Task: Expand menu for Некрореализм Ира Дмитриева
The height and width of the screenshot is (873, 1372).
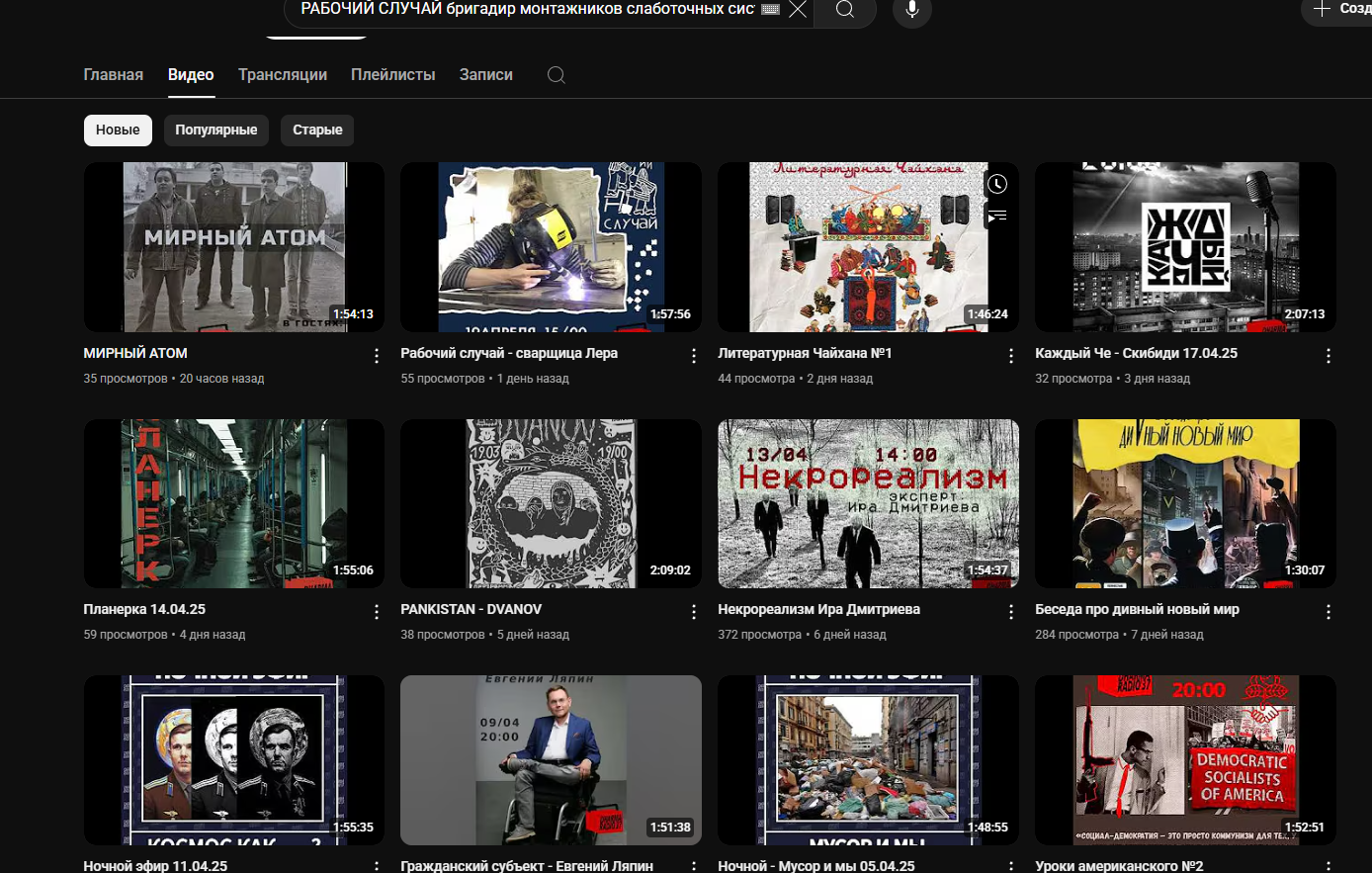Action: click(x=1010, y=612)
